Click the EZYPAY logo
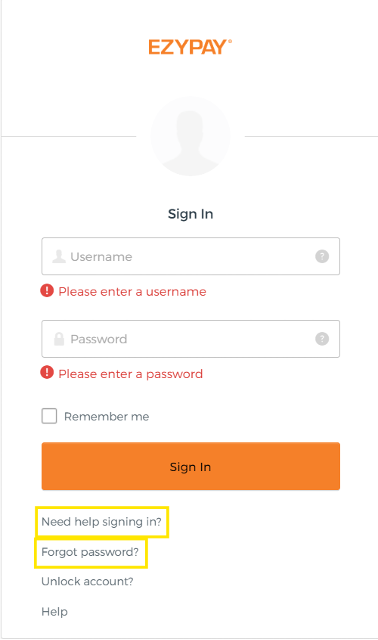 pyautogui.click(x=190, y=47)
